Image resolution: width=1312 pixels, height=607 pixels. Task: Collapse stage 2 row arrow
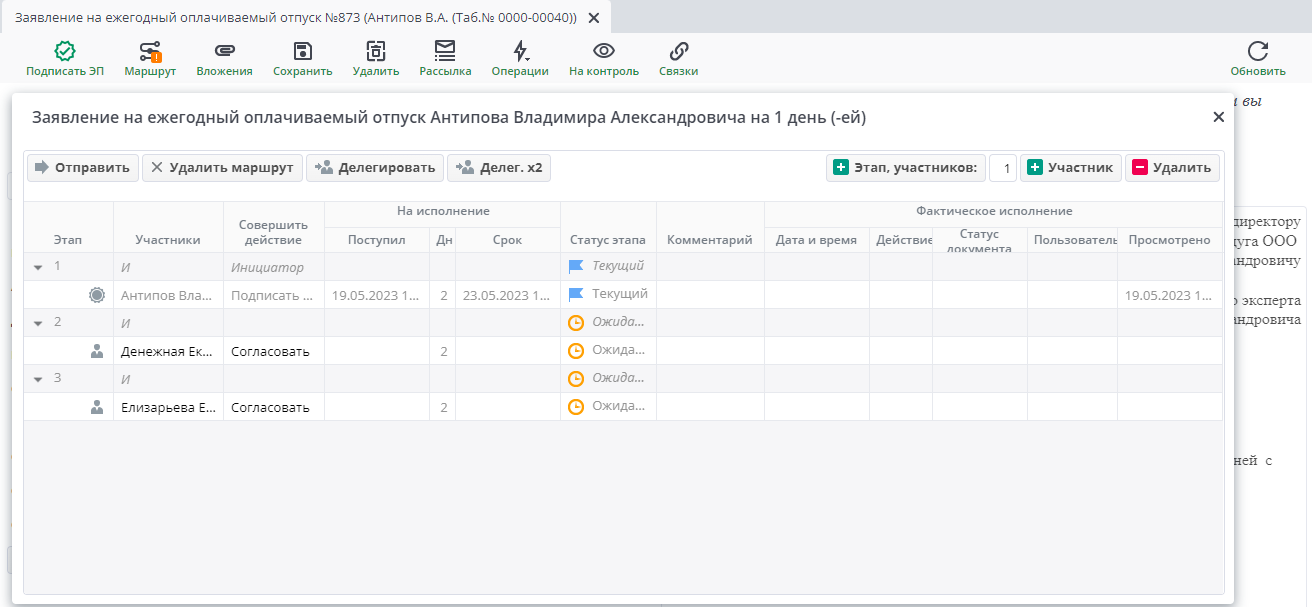pyautogui.click(x=39, y=323)
